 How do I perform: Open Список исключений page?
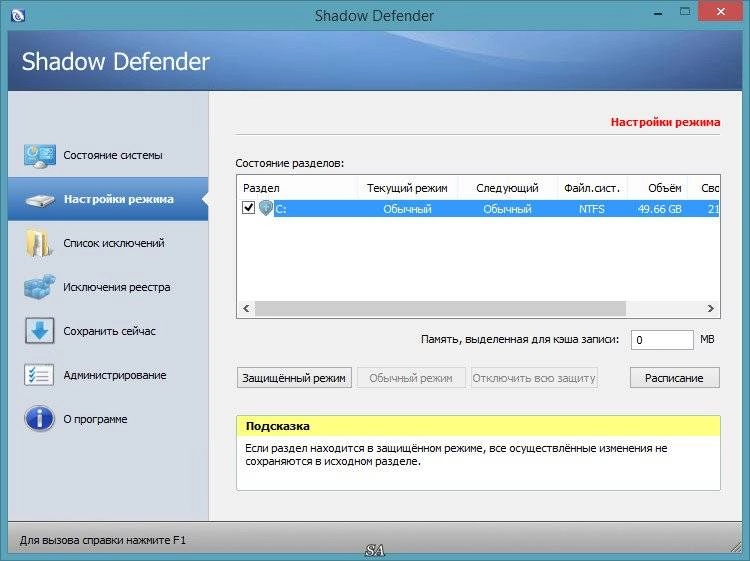(108, 243)
